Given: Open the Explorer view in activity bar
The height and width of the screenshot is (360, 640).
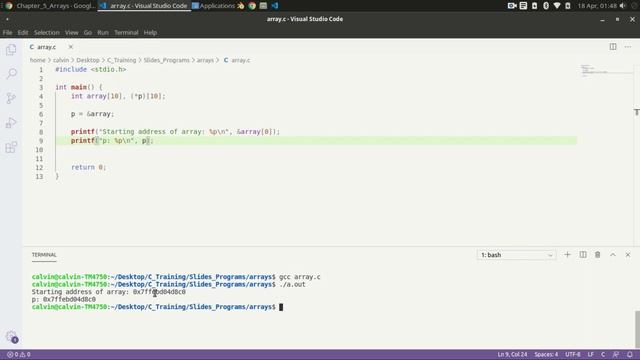Looking at the screenshot, I should (x=11, y=50).
